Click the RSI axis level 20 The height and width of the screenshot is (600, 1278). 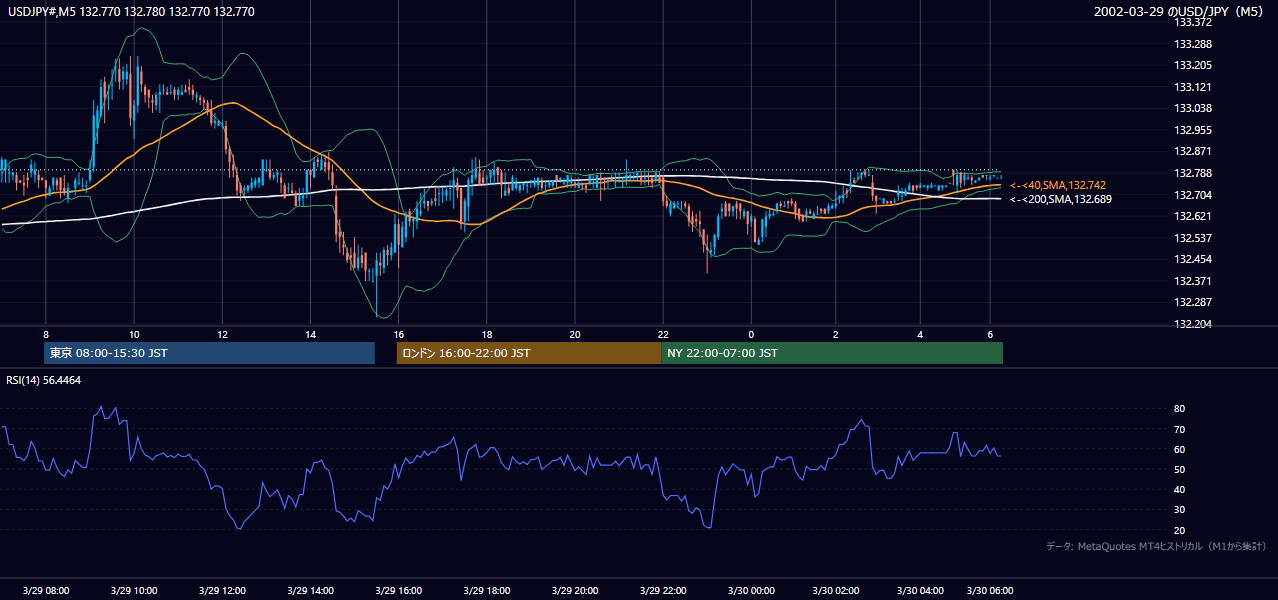[x=1179, y=530]
